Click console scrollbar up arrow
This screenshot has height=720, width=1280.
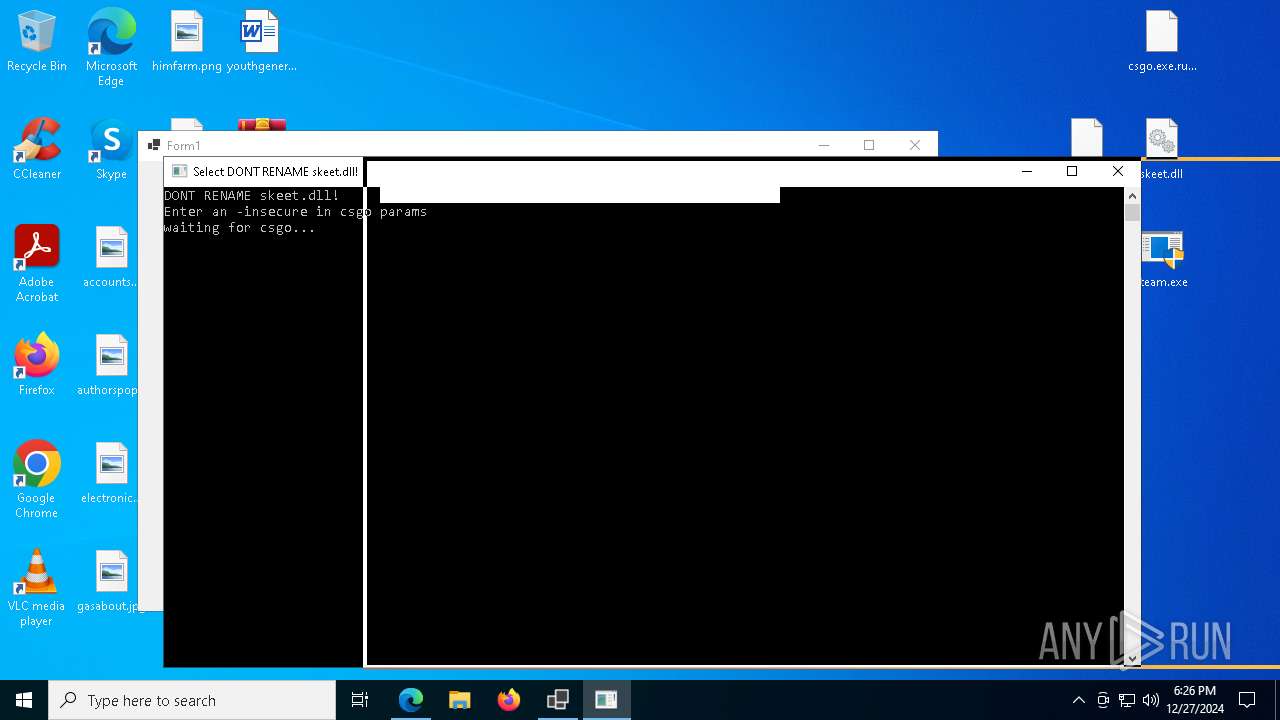(x=1132, y=196)
